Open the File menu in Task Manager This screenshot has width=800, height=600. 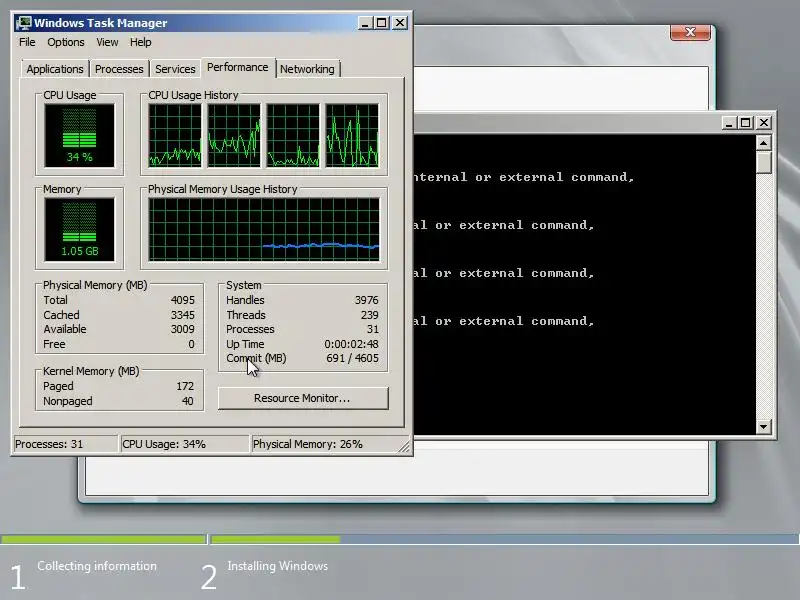pos(27,42)
